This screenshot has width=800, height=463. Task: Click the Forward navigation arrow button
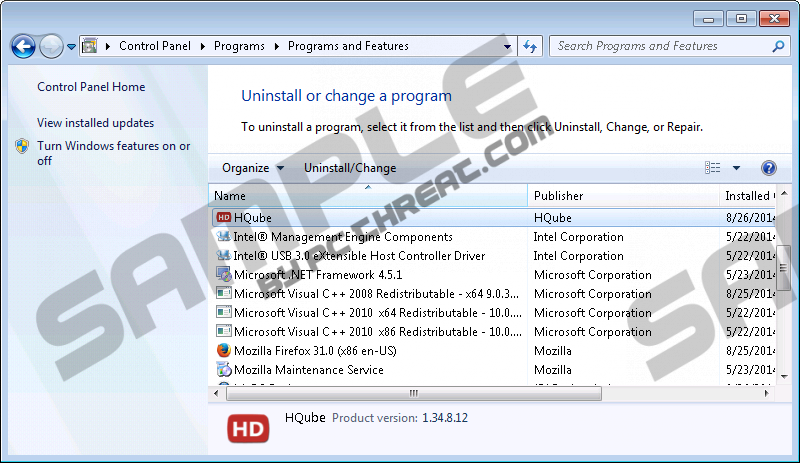pos(51,46)
